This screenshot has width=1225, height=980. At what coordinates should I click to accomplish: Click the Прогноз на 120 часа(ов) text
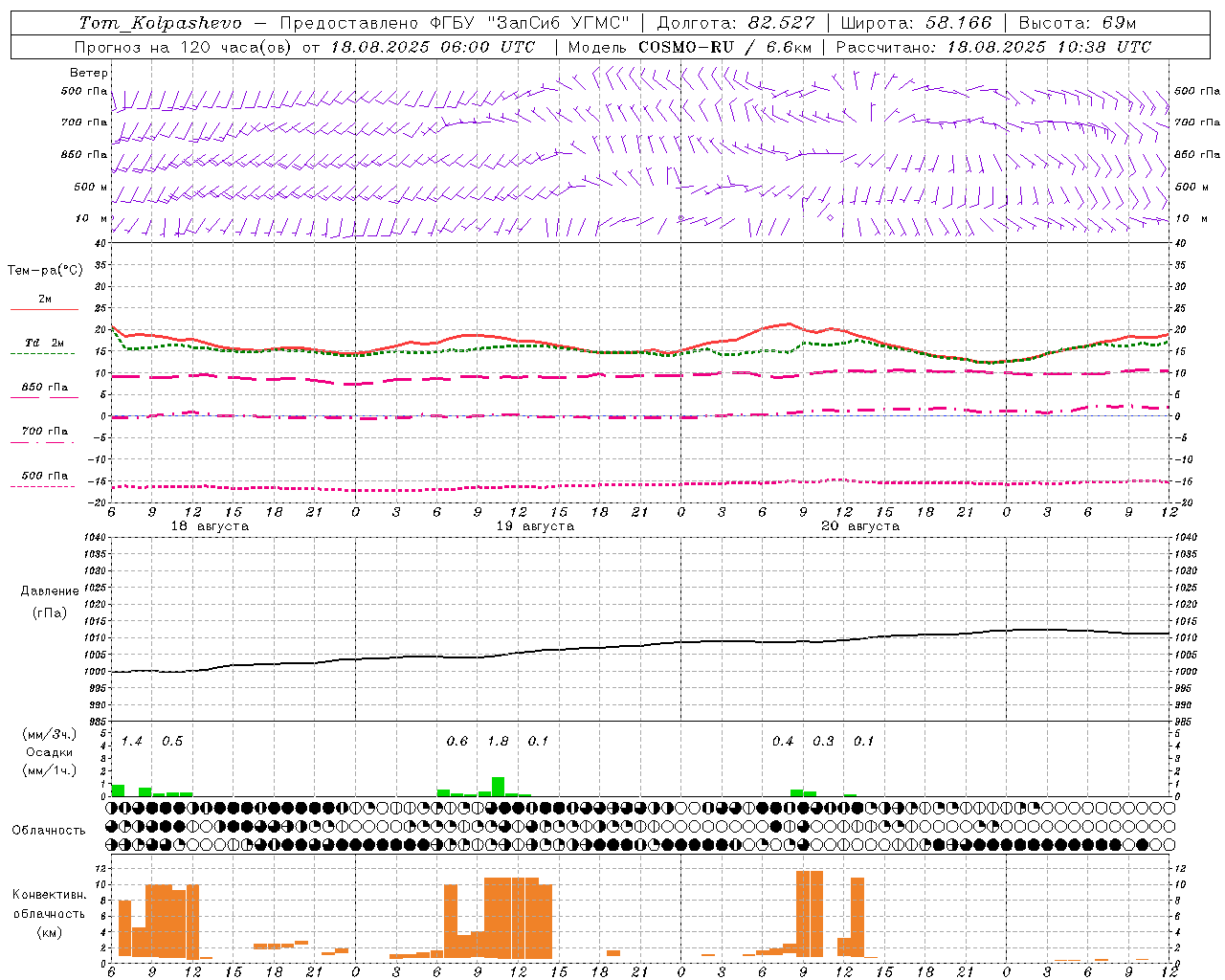point(185,46)
